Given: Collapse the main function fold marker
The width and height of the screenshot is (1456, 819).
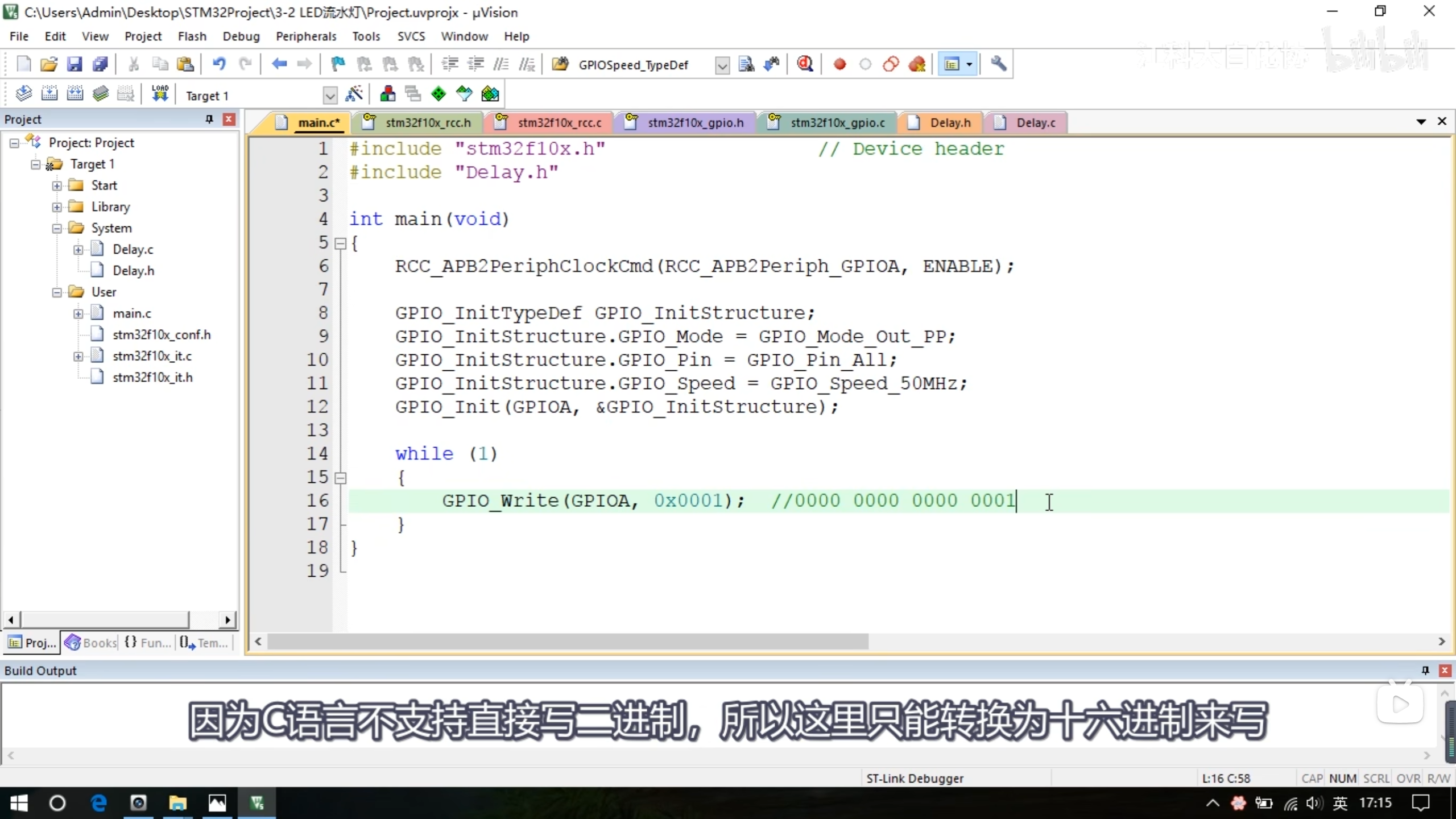Looking at the screenshot, I should coord(341,243).
